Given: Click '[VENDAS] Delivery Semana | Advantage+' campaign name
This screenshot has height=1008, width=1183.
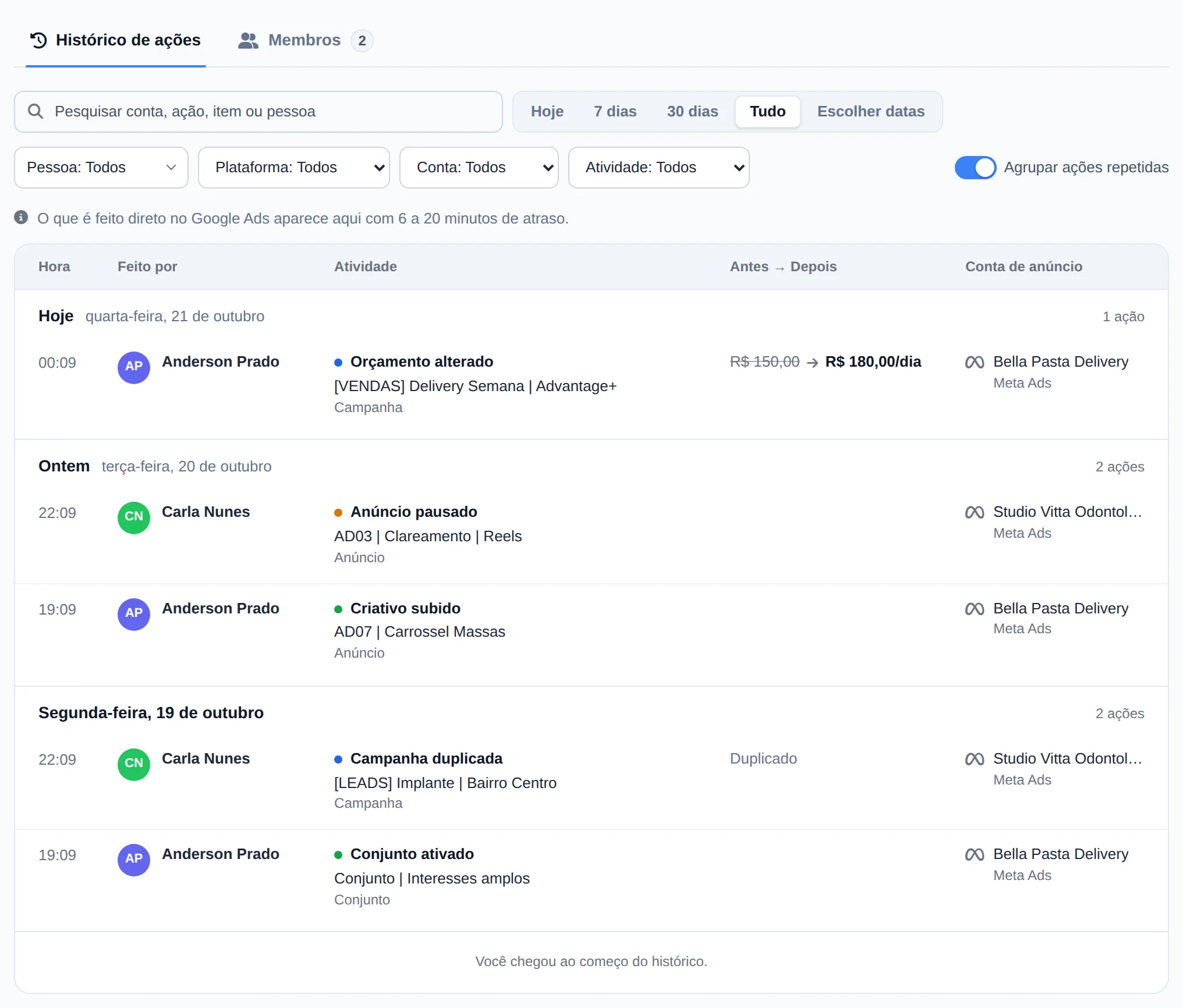Looking at the screenshot, I should click(x=475, y=386).
